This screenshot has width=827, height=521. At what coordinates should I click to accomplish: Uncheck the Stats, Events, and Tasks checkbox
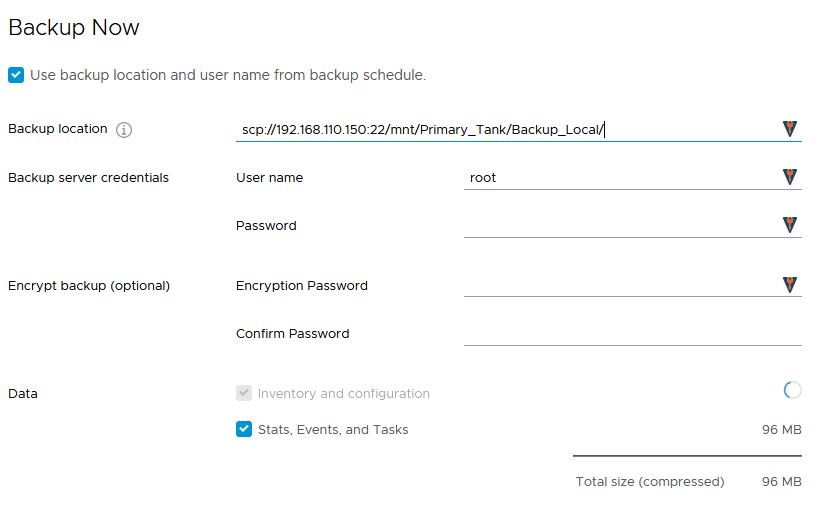244,429
